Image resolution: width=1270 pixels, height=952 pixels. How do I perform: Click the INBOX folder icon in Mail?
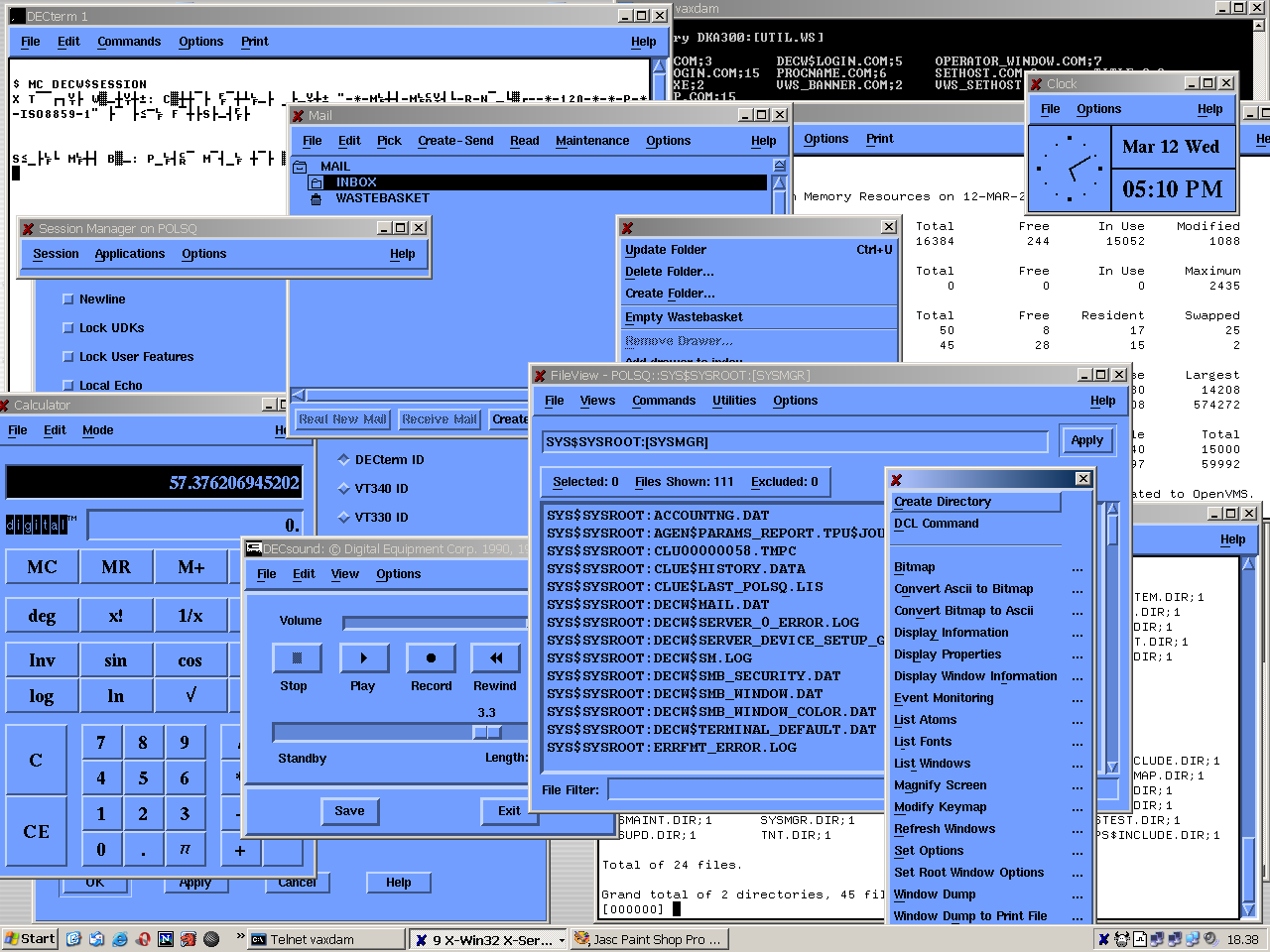click(317, 182)
